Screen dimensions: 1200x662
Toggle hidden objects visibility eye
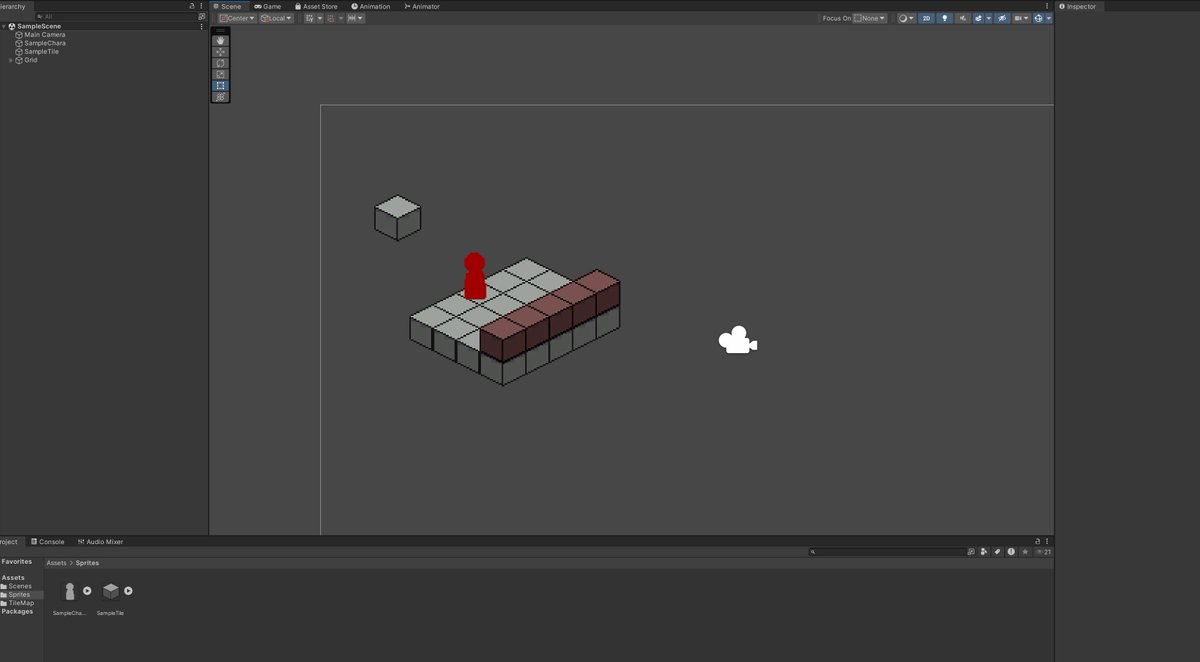pyautogui.click(x=1002, y=18)
